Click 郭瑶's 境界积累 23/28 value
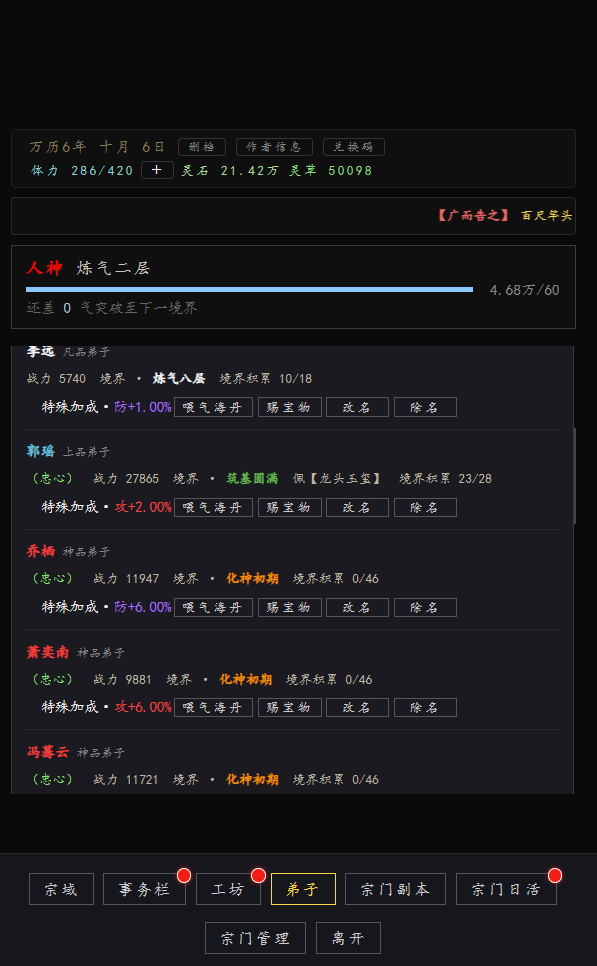Screen dimensions: 597x966 click(x=445, y=479)
